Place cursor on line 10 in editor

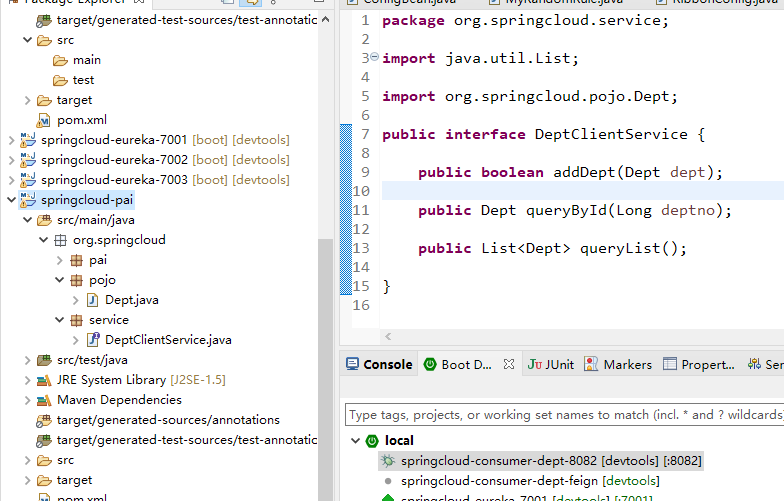click(582, 191)
